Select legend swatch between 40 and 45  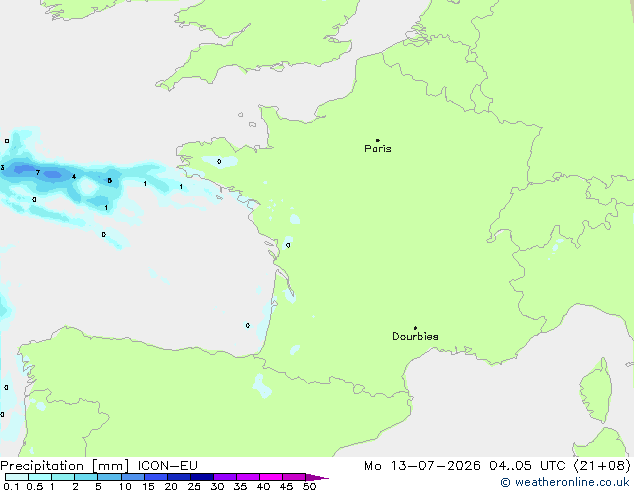coord(271,477)
